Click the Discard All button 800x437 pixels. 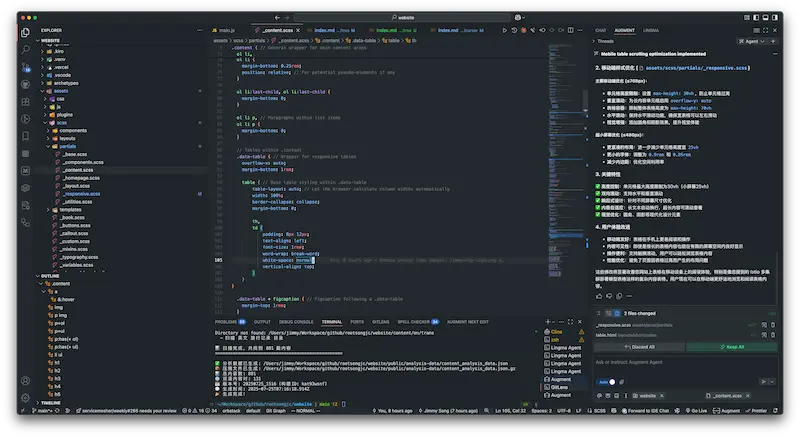(x=640, y=347)
